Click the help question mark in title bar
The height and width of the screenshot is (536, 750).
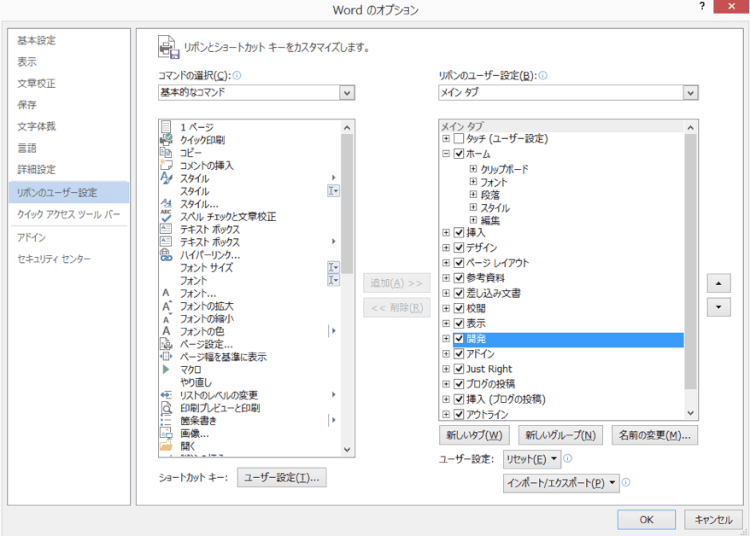click(x=702, y=6)
